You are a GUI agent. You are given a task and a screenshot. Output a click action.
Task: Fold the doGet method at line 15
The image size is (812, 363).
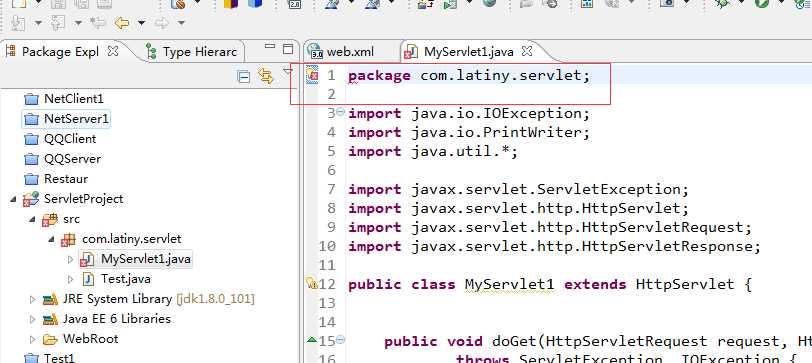(x=340, y=340)
